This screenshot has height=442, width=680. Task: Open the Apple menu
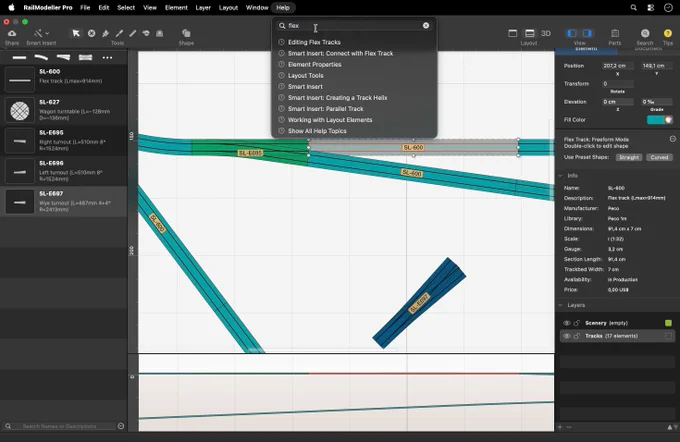point(12,7)
